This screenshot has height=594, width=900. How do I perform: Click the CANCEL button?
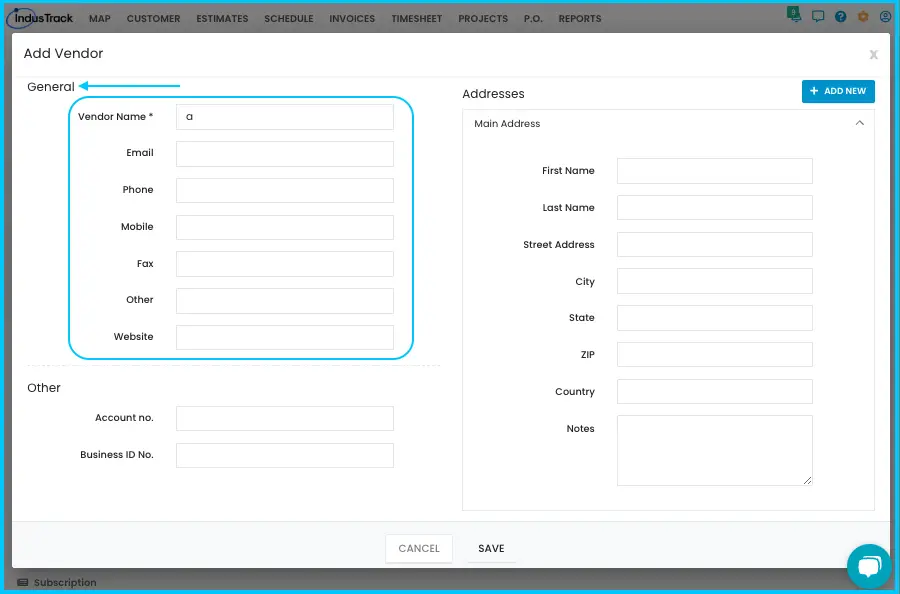(419, 549)
